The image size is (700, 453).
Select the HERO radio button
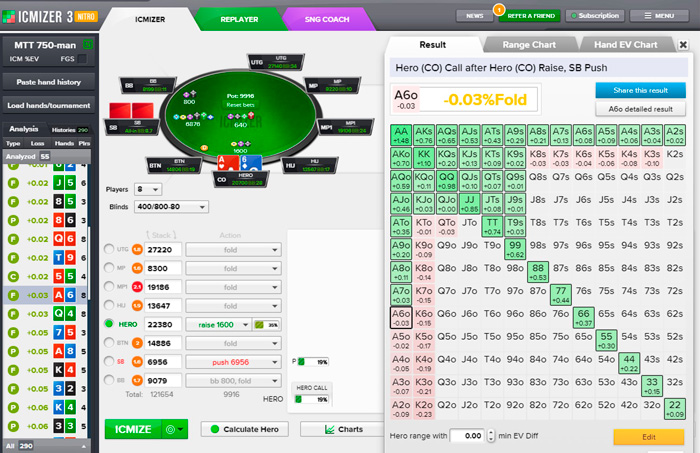coord(108,324)
